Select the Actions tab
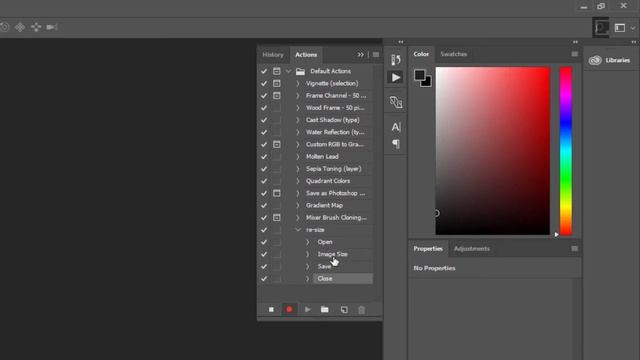The image size is (640, 360). click(x=306, y=55)
